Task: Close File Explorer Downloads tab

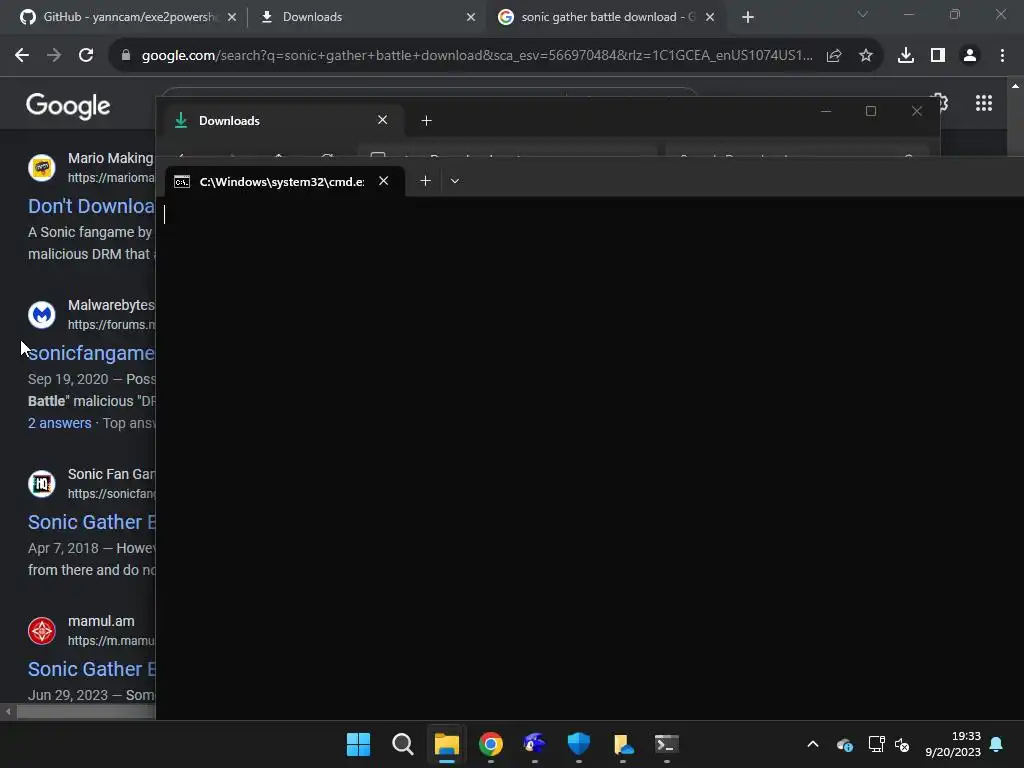Action: [x=383, y=120]
